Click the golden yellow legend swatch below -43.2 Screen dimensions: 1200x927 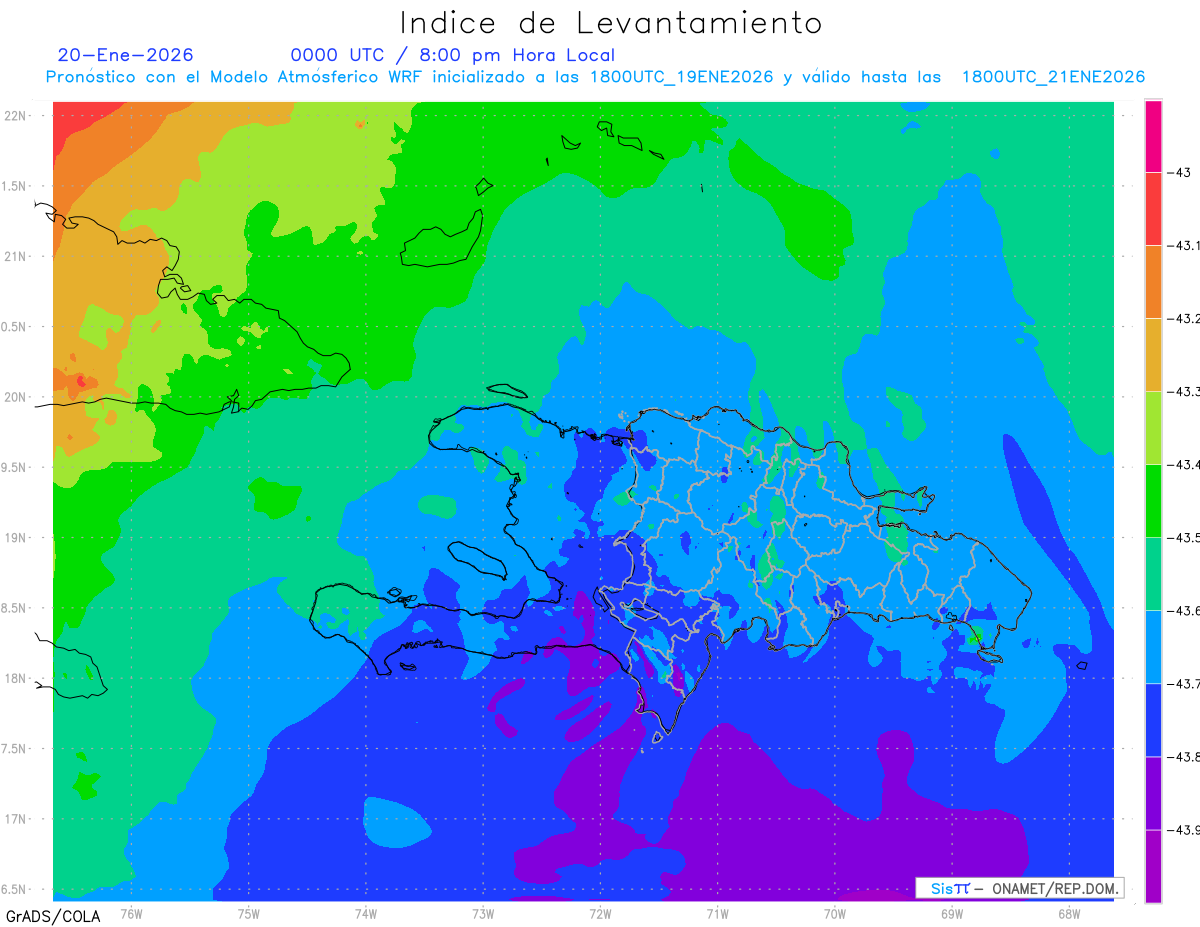coord(1153,354)
